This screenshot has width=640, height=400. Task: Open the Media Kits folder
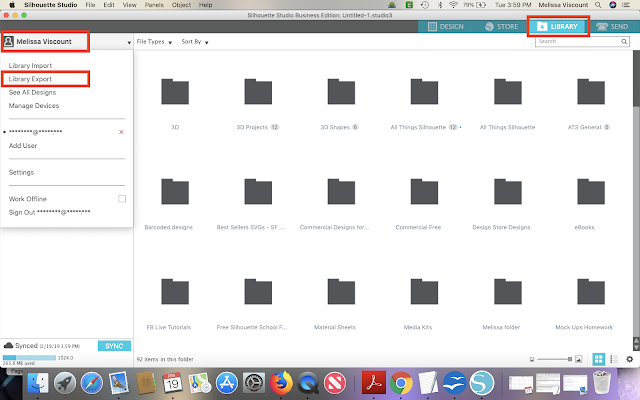coord(424,291)
